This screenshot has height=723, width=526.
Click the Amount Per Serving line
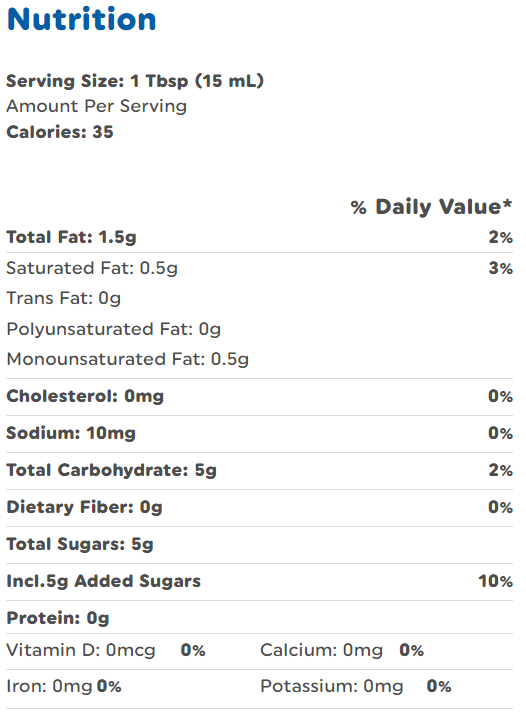96,106
